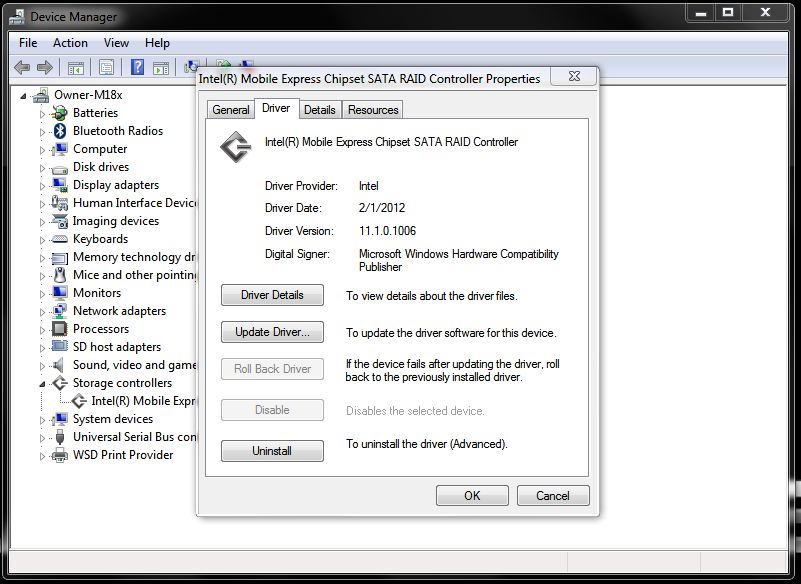The image size is (801, 584).
Task: Click the SD host adapters icon
Action: click(x=60, y=346)
